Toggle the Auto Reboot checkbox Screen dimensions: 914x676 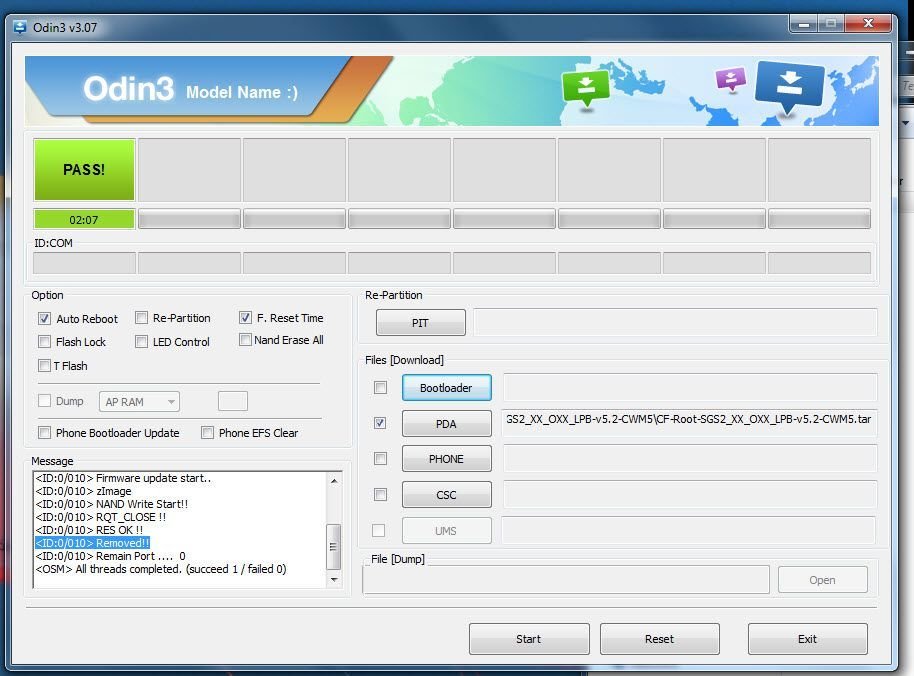[x=44, y=319]
